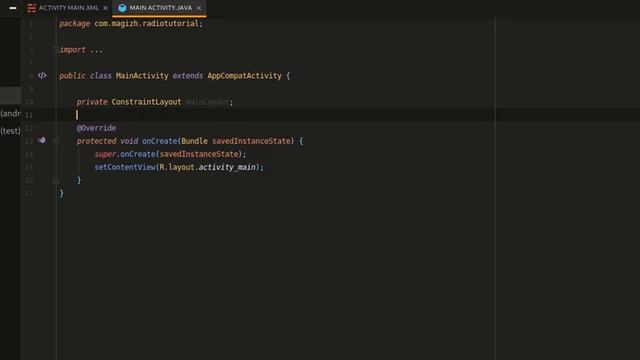Viewport: 640px width, 360px height.
Task: Select the MAIN ACTIVITY.JAVA tab
Action: tap(160, 8)
